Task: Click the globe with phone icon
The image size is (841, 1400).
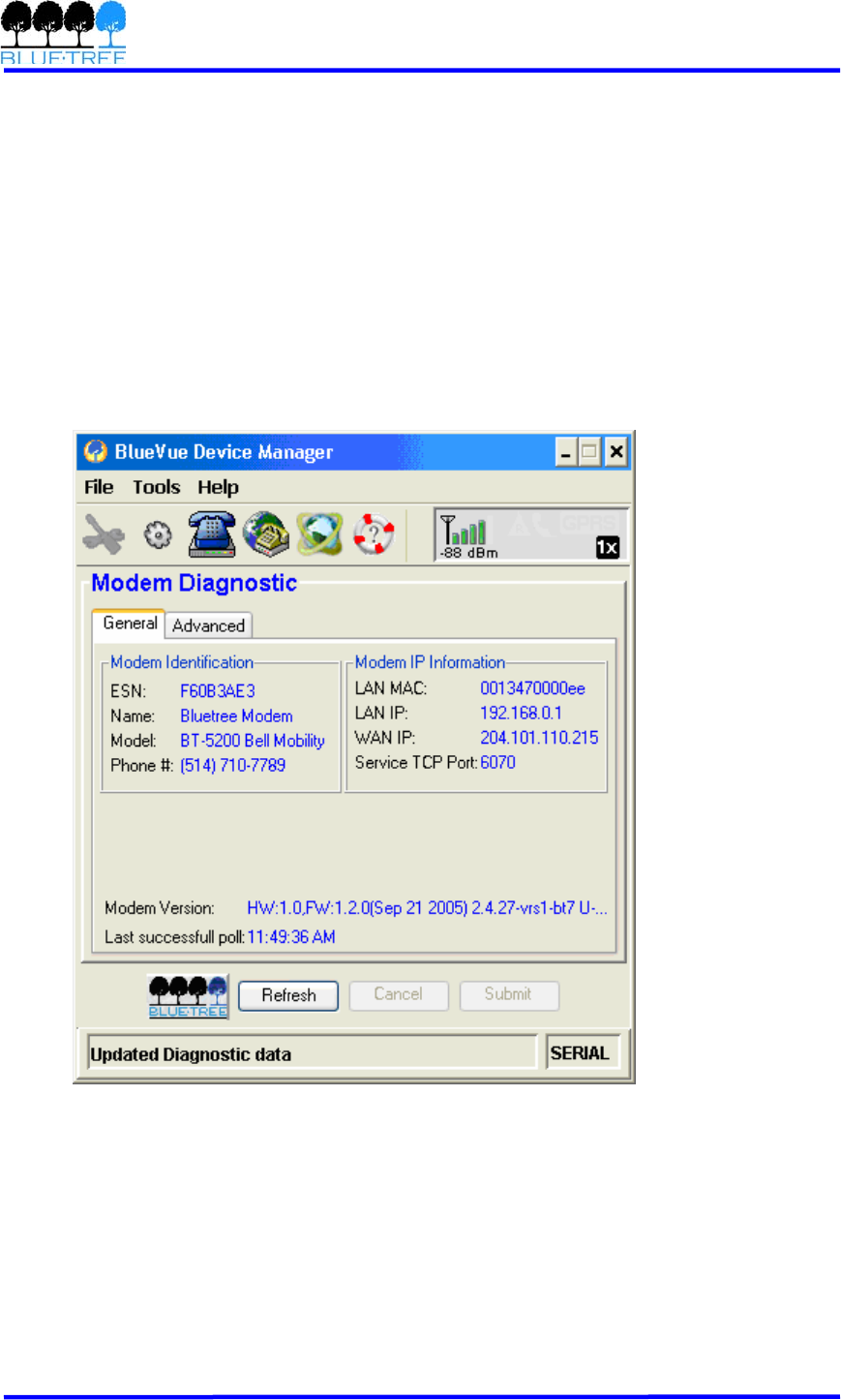Action: pyautogui.click(x=266, y=533)
